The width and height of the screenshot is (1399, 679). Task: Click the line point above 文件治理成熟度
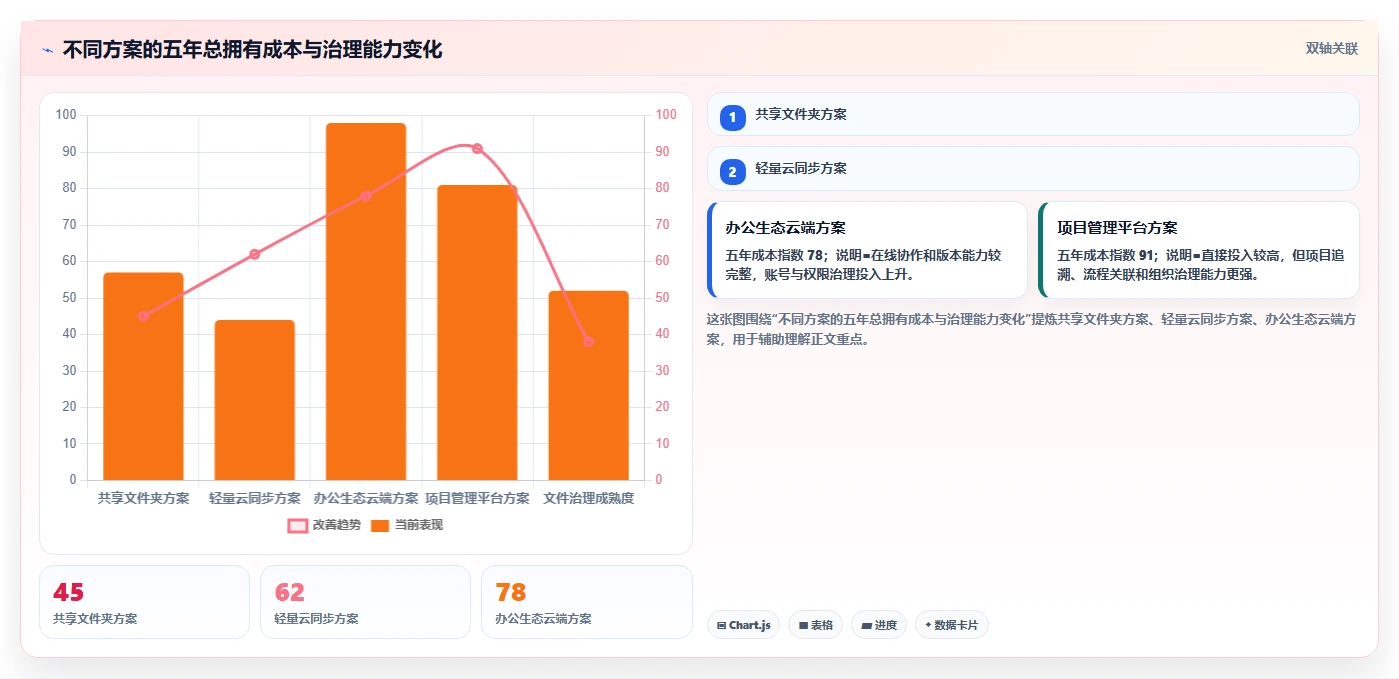click(588, 342)
